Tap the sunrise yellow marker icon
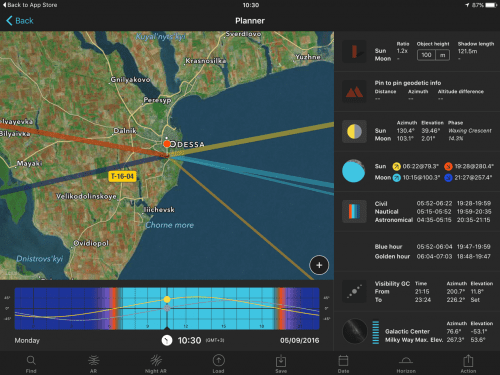 396,166
